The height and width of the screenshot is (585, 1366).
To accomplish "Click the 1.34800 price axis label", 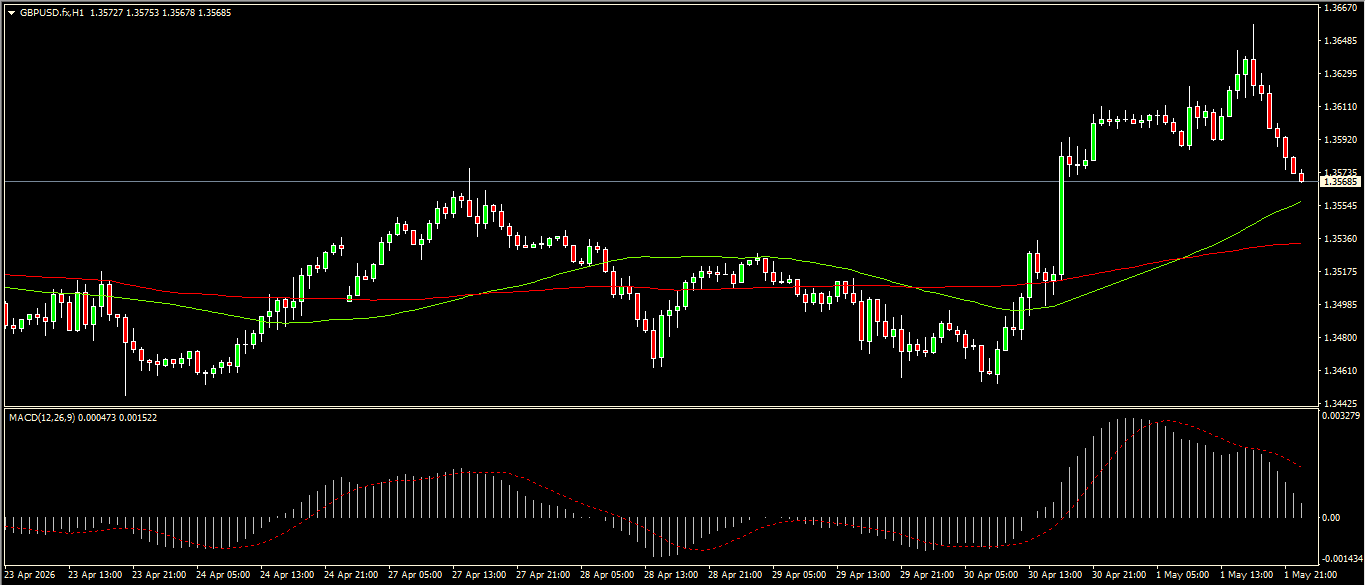I will (x=1339, y=337).
